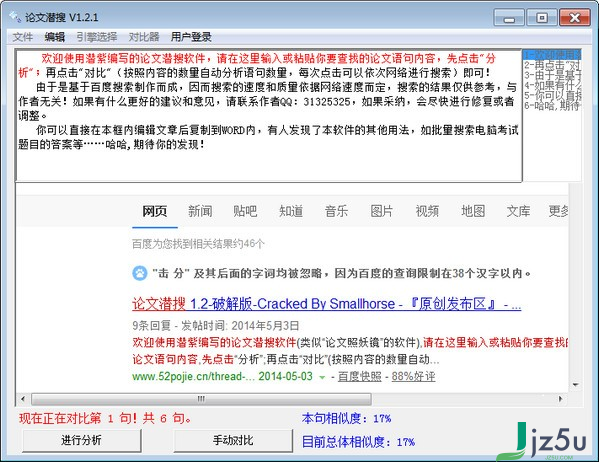The height and width of the screenshot is (462, 599).
Task: Close the 论文潜搜 window
Action: pyautogui.click(x=575, y=18)
